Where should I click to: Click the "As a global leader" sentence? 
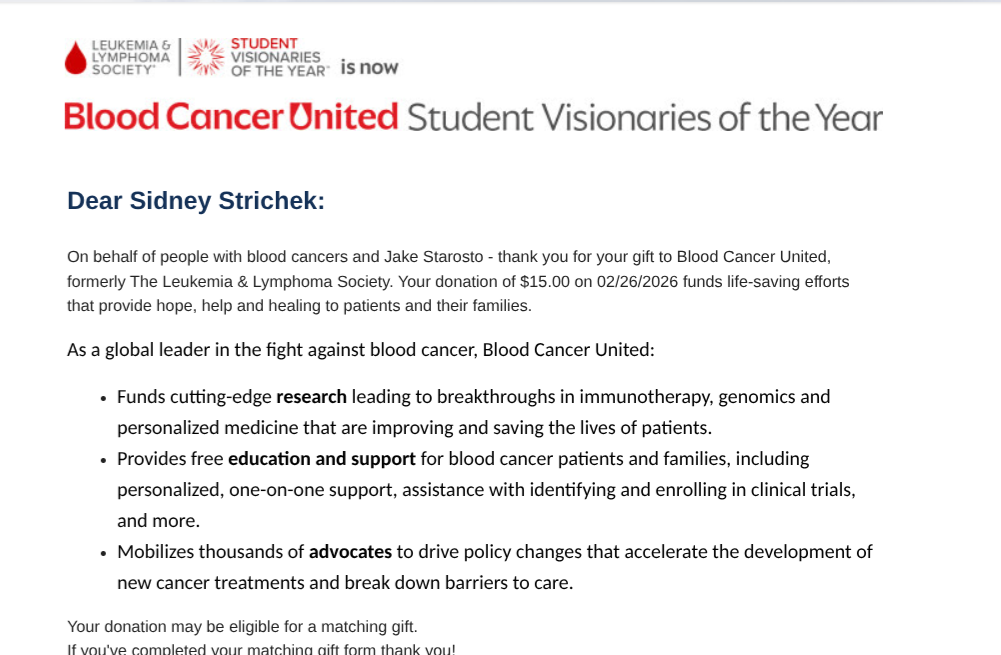coord(360,350)
